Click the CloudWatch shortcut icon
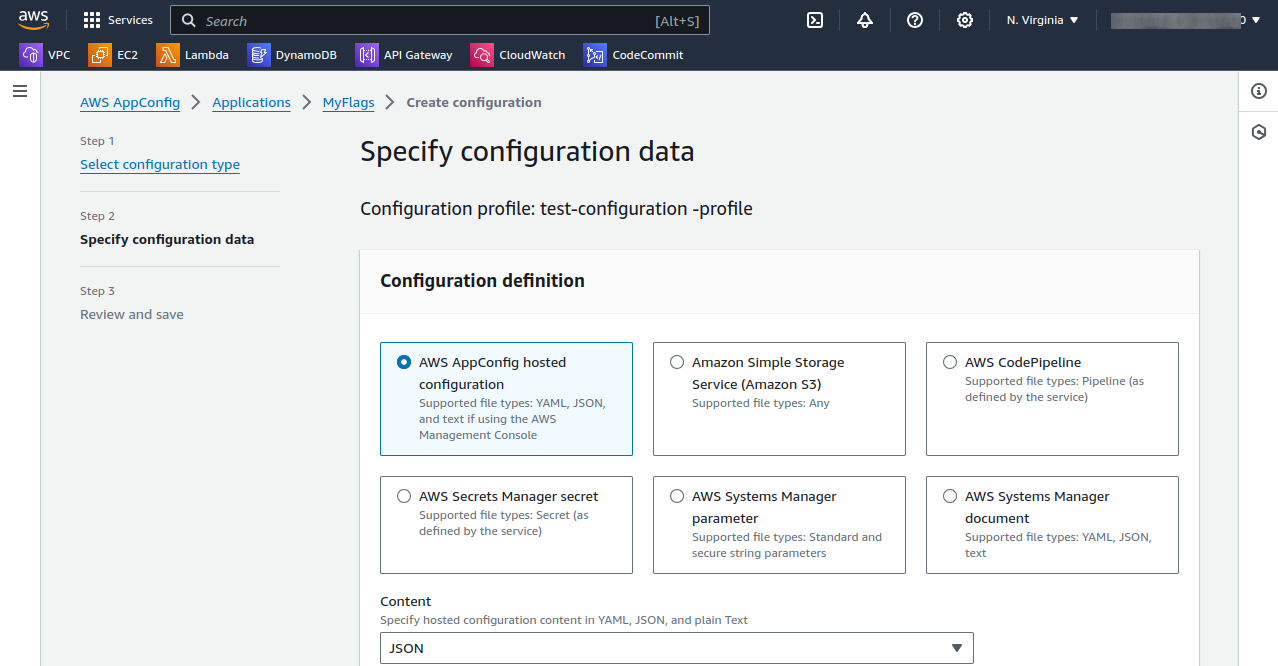This screenshot has width=1278, height=666. tap(482, 55)
